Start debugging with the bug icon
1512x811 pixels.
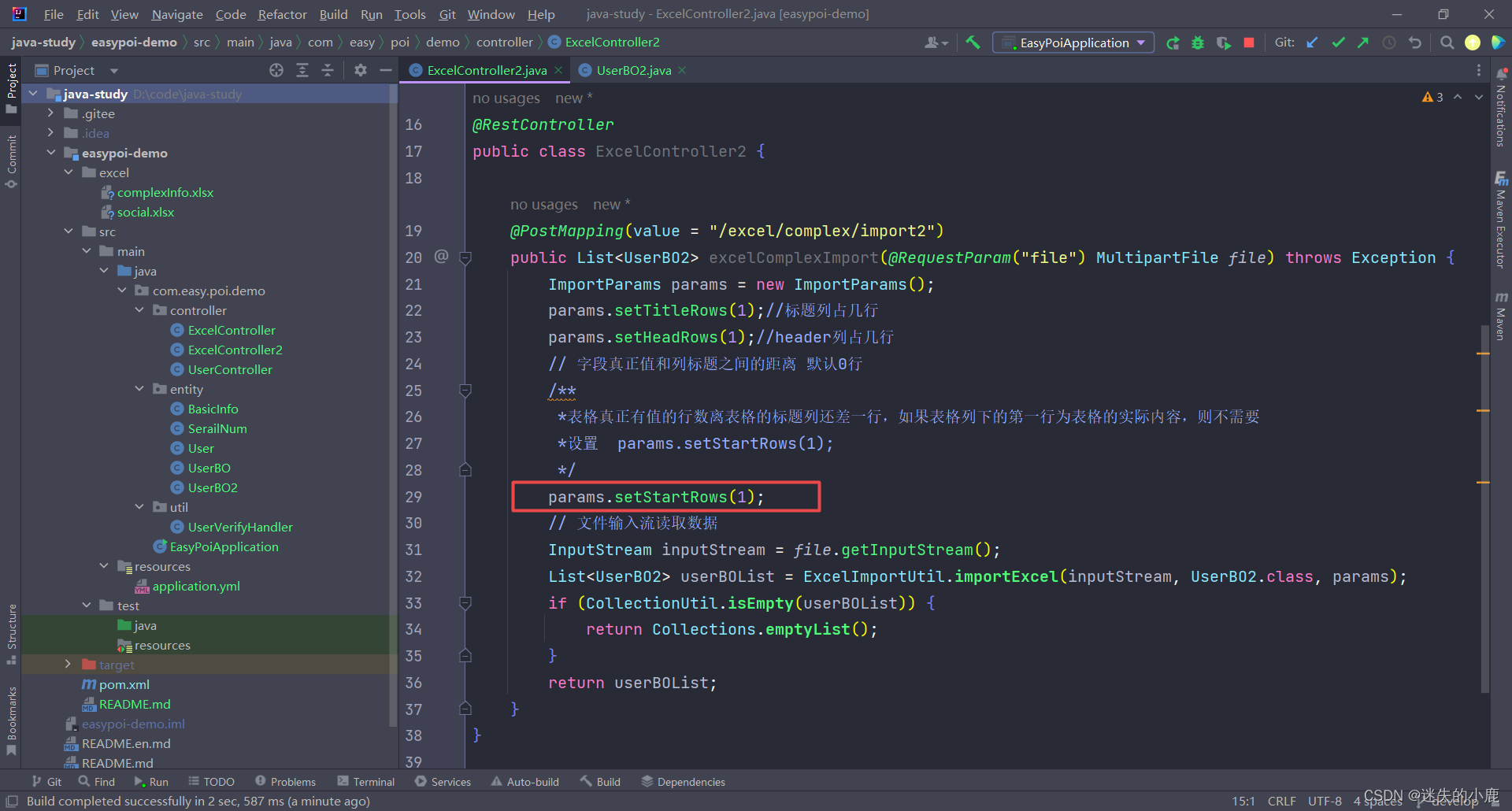tap(1198, 43)
